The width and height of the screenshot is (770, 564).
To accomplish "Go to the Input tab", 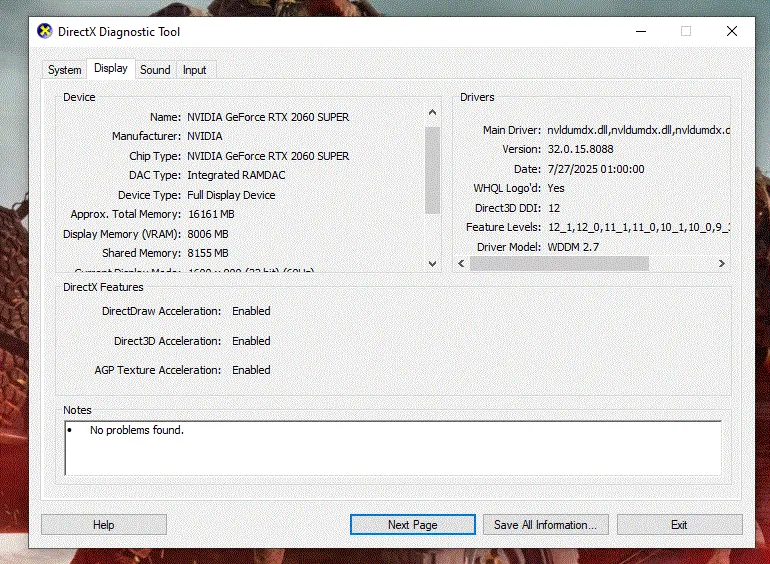I will pyautogui.click(x=194, y=70).
